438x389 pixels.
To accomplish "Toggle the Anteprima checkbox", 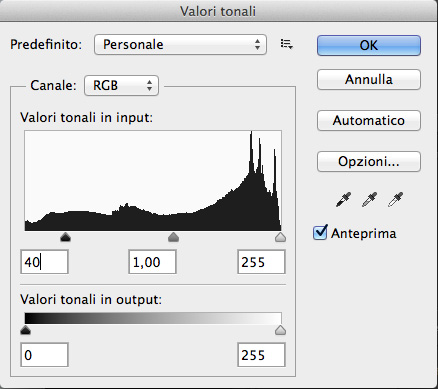I will tap(320, 233).
